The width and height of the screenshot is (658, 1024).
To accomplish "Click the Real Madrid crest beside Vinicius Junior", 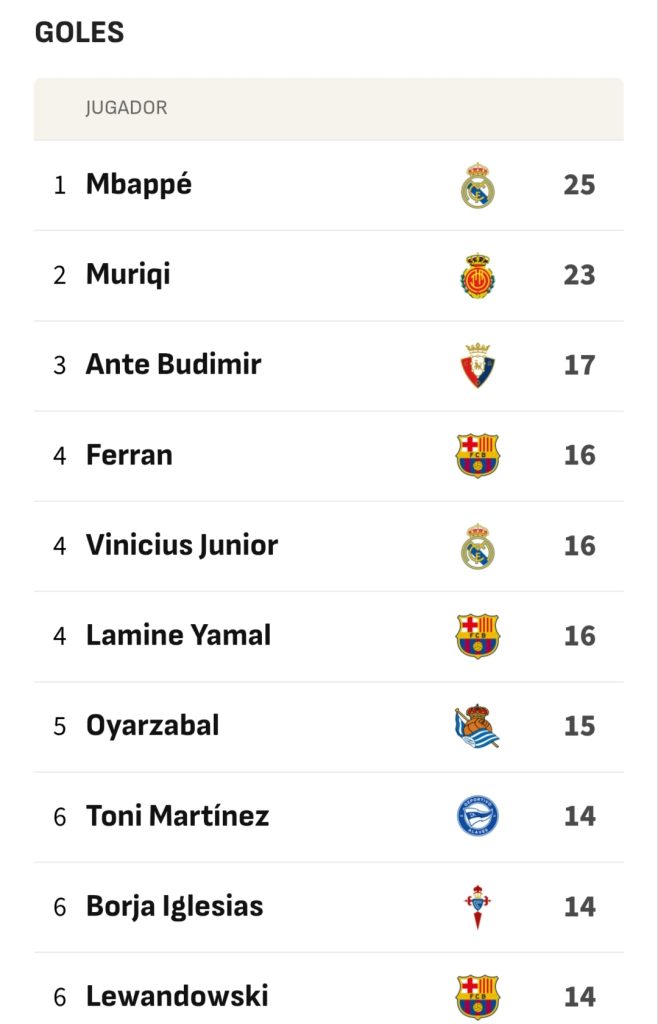I will (x=478, y=546).
